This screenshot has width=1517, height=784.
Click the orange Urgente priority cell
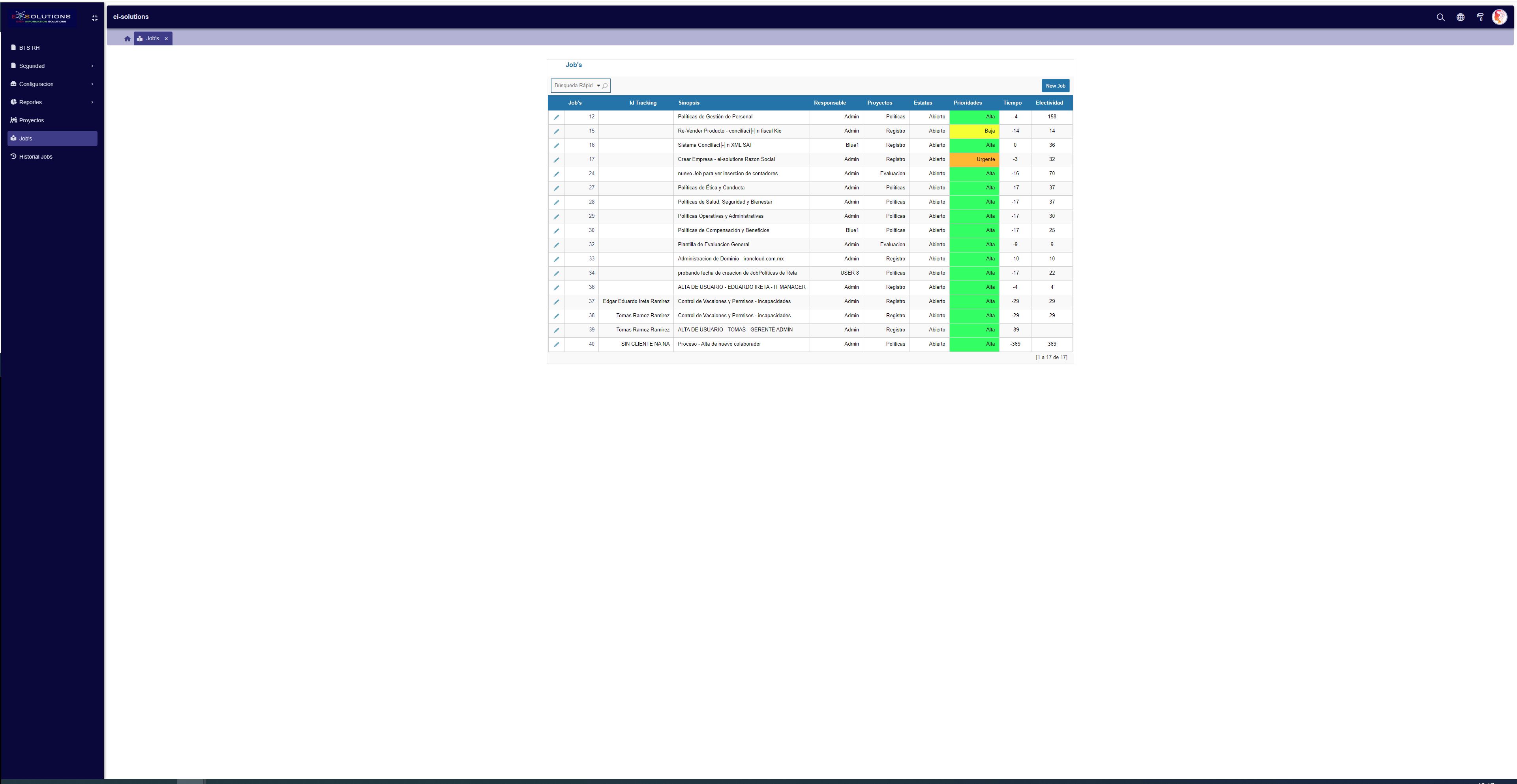click(x=974, y=159)
